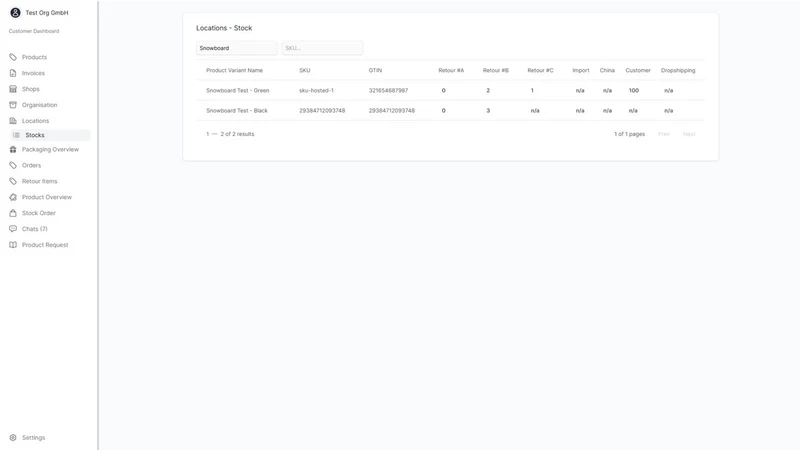The image size is (800, 450).
Task: Click the Orders tag icon
Action: 13,165
